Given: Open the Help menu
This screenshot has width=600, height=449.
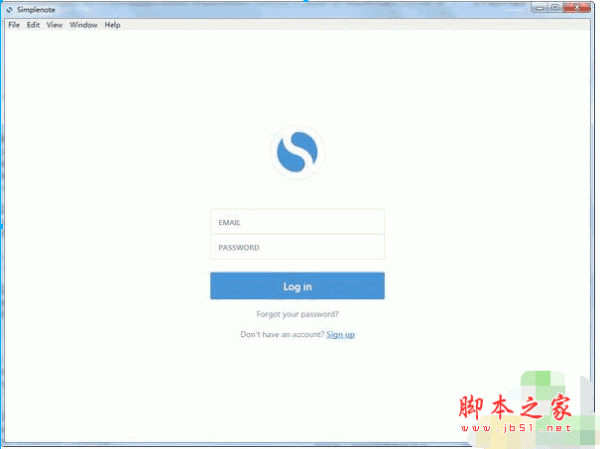Looking at the screenshot, I should (x=112, y=25).
